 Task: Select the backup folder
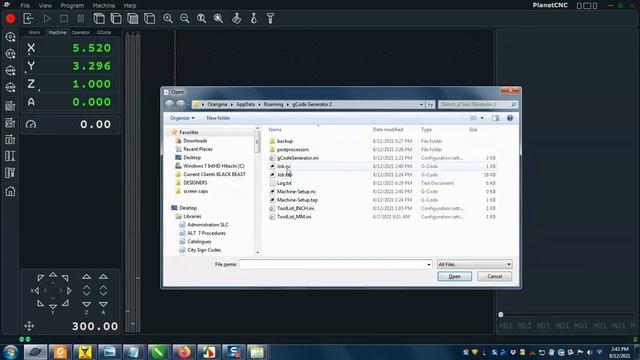(284, 141)
